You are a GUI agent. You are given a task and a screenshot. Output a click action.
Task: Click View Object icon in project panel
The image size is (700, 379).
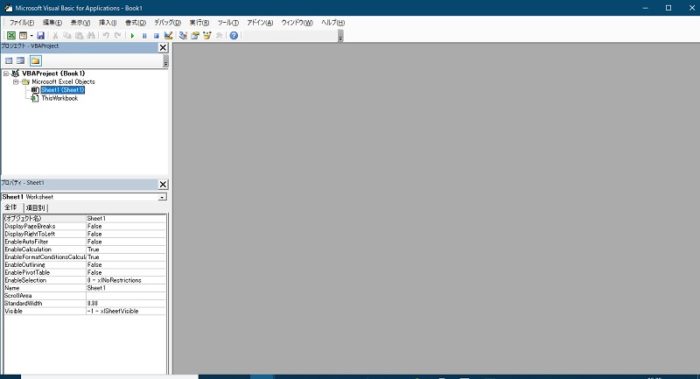[x=21, y=61]
